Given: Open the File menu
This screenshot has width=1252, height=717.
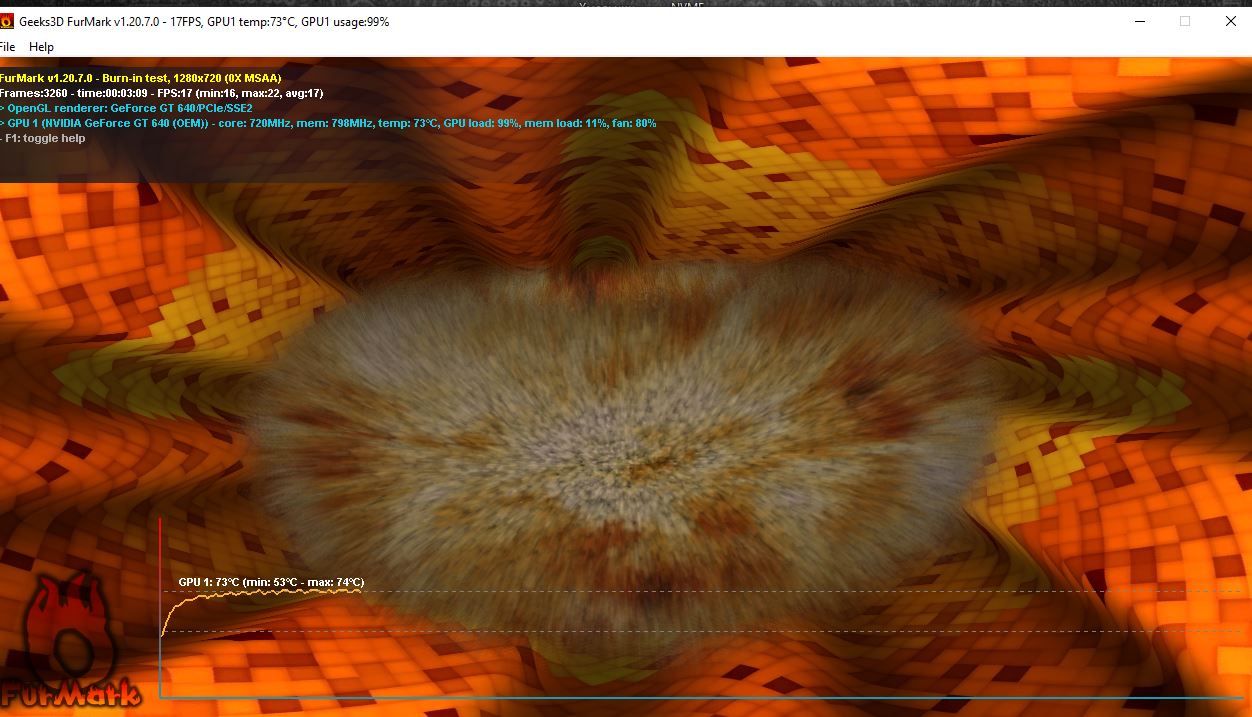Looking at the screenshot, I should click(x=7, y=47).
